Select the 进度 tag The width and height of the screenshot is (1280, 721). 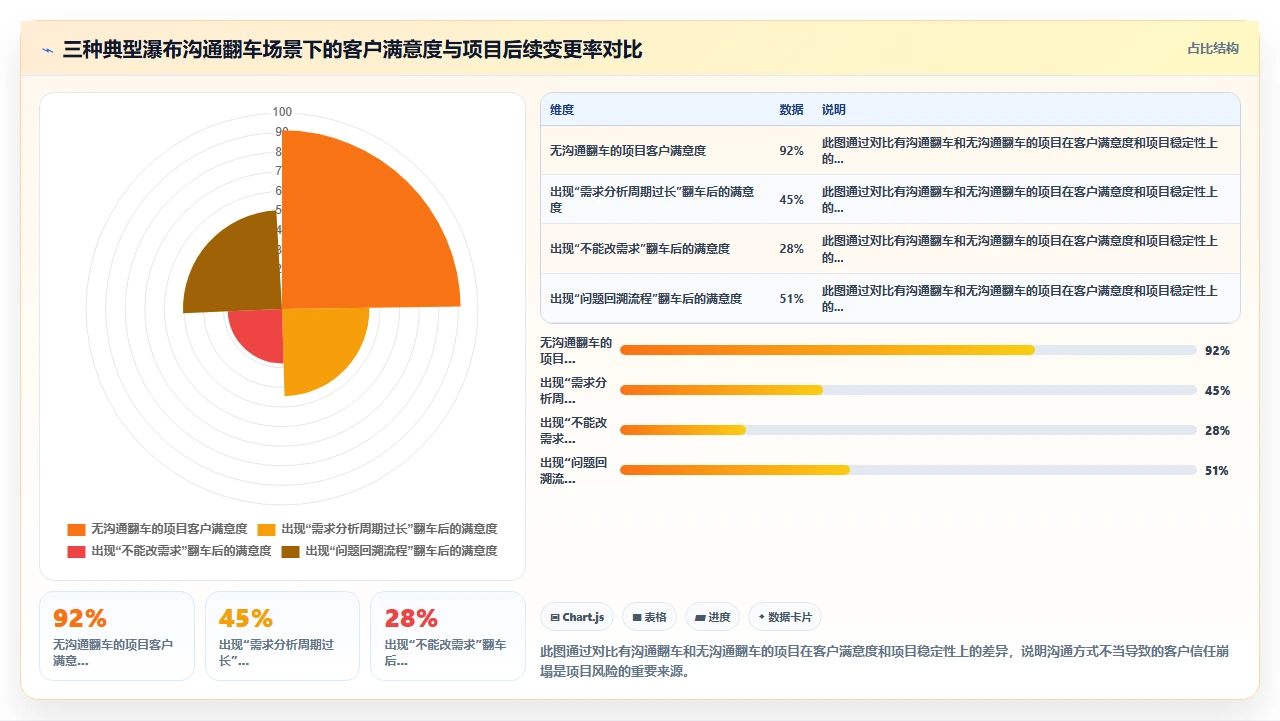(713, 618)
